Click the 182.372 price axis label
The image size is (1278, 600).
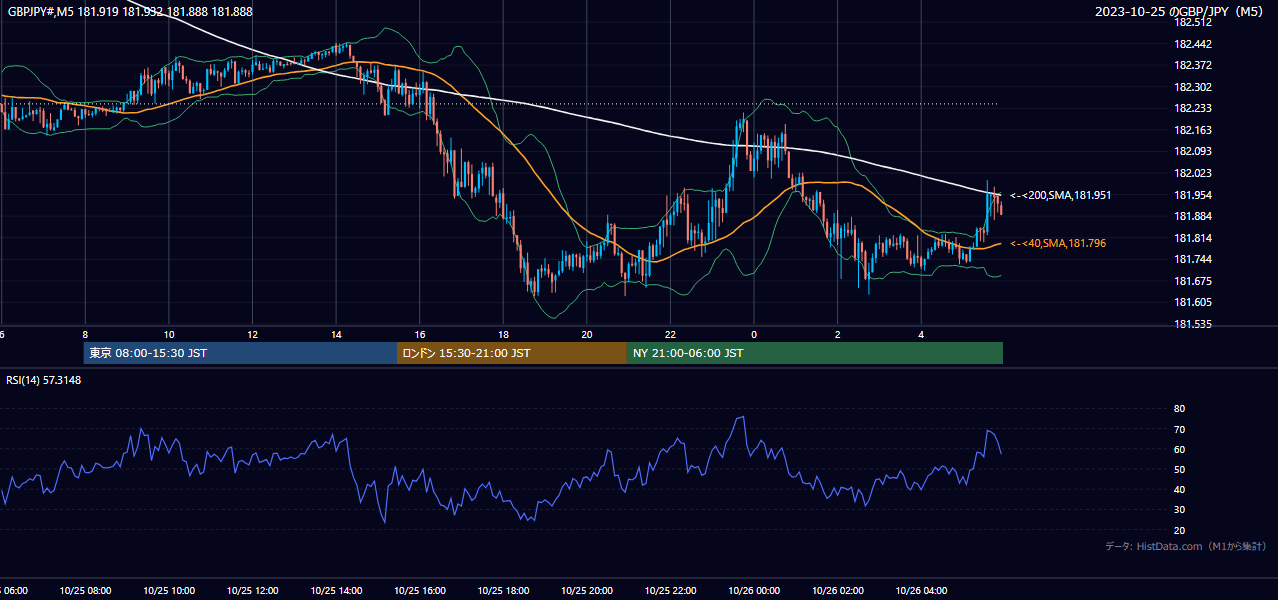[1193, 65]
